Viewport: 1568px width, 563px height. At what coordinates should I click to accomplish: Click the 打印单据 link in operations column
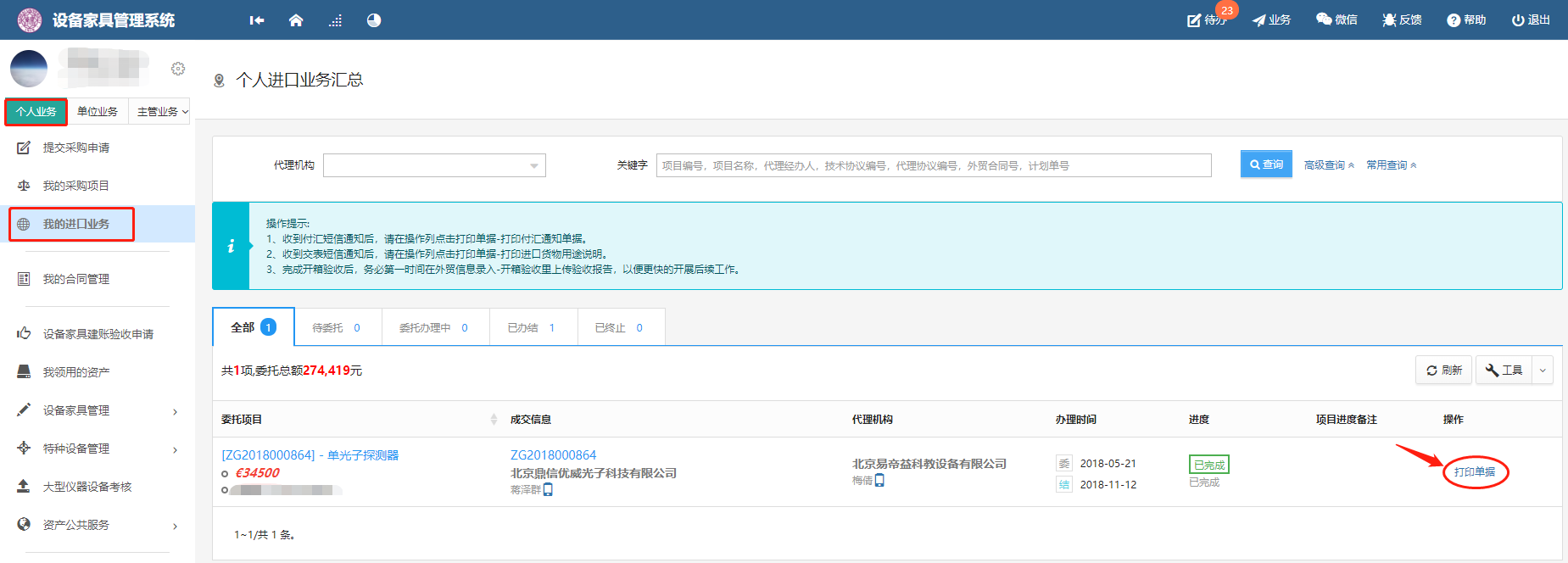[x=1475, y=472]
